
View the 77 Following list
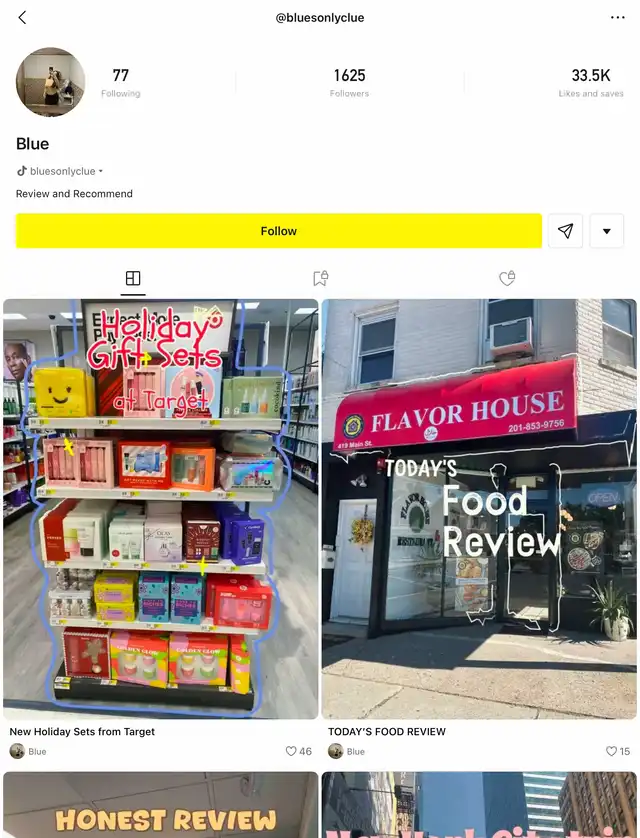(x=121, y=82)
